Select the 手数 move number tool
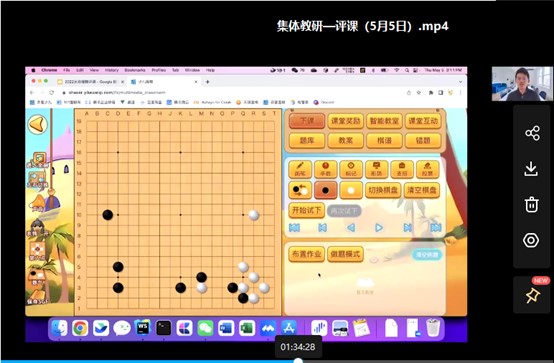This screenshot has height=363, width=554. click(325, 169)
